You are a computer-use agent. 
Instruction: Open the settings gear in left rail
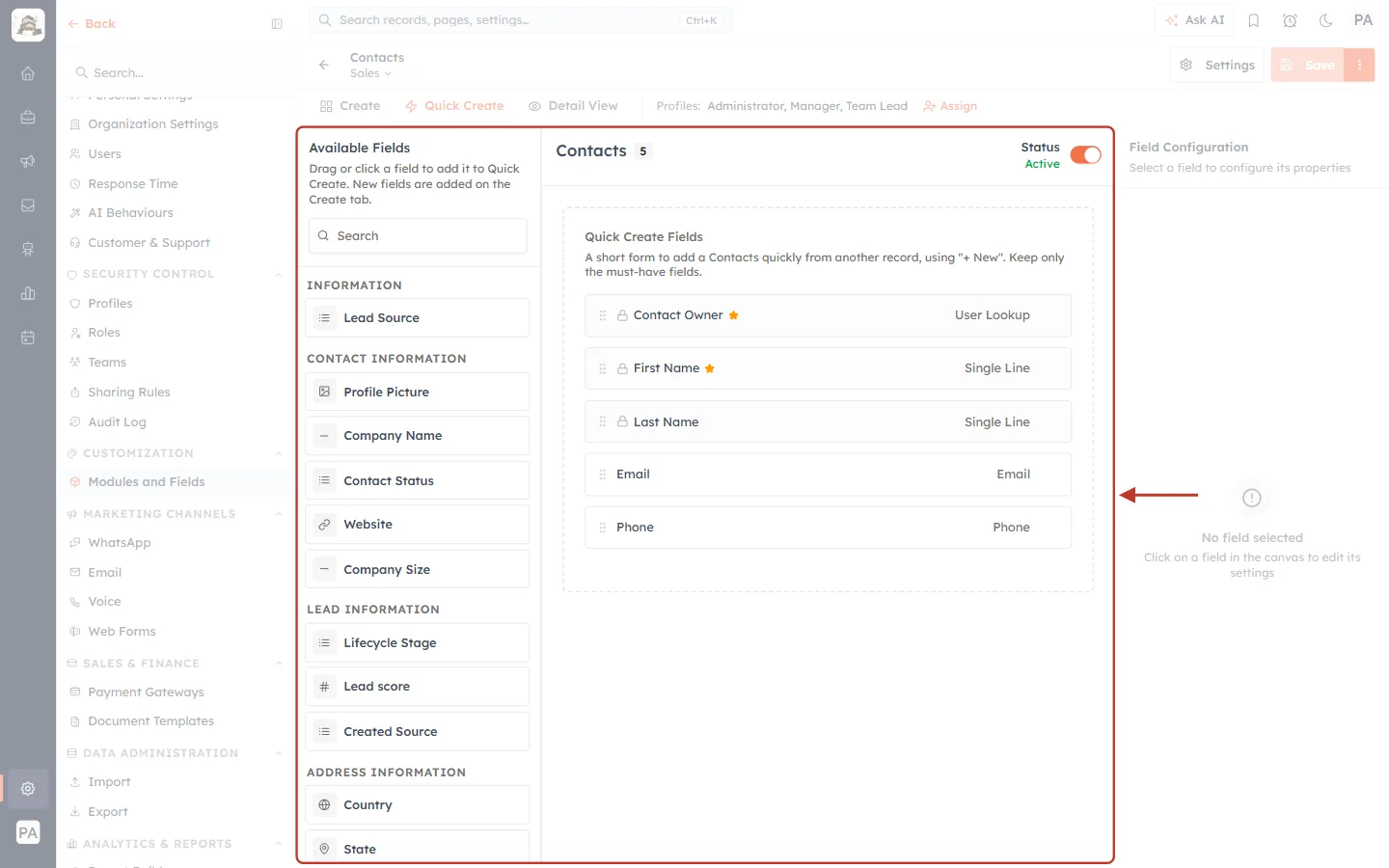(28, 788)
